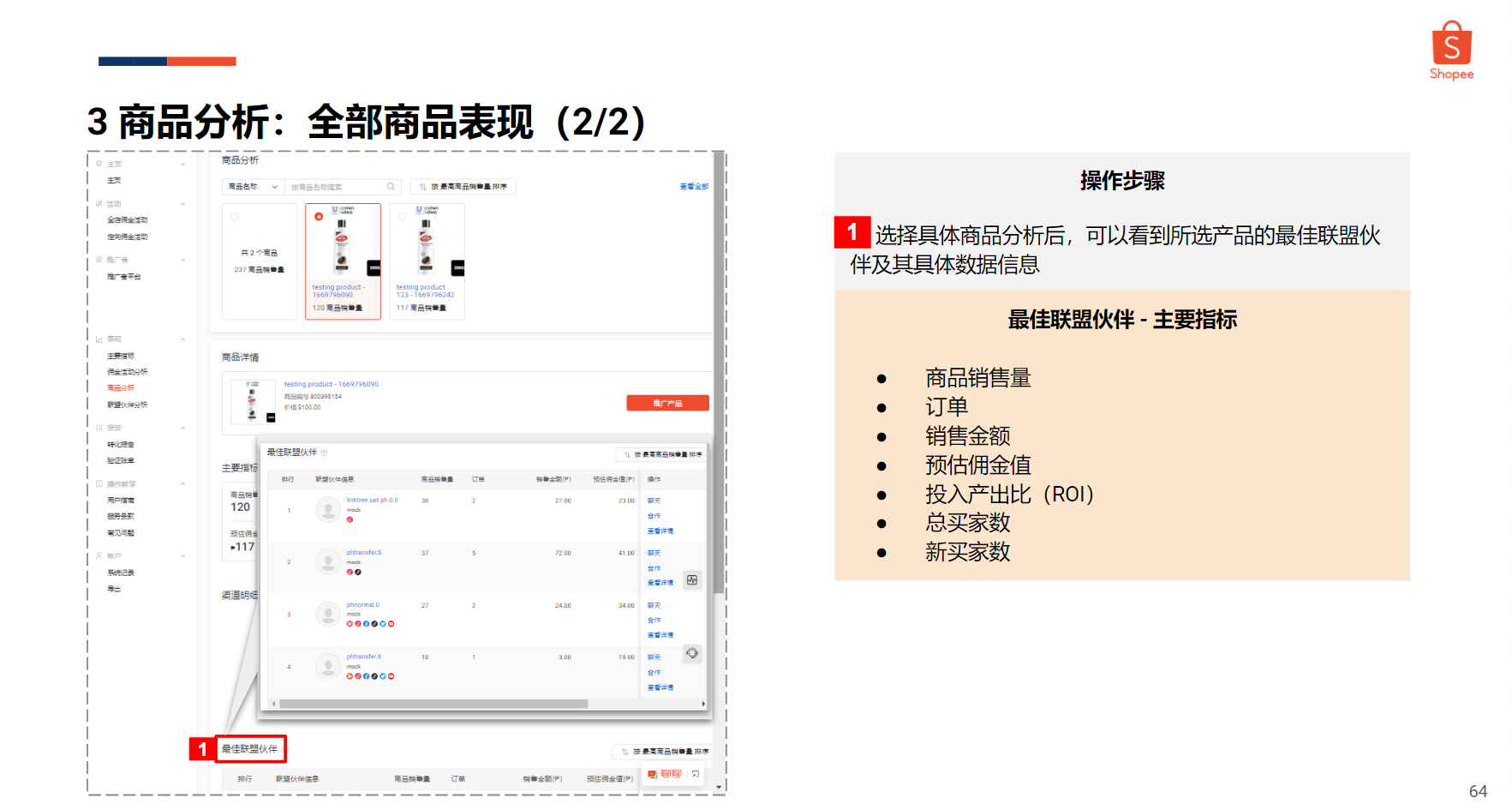Collapse the 报告 sidebar section

coord(183,428)
